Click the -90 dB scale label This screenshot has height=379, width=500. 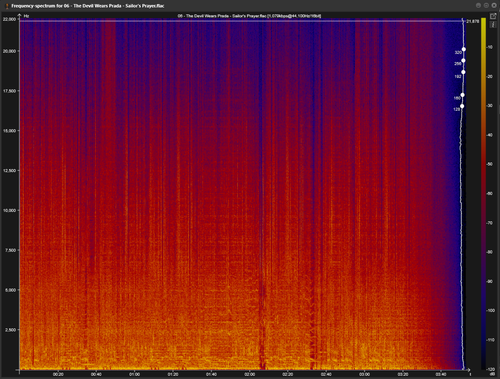point(490,281)
